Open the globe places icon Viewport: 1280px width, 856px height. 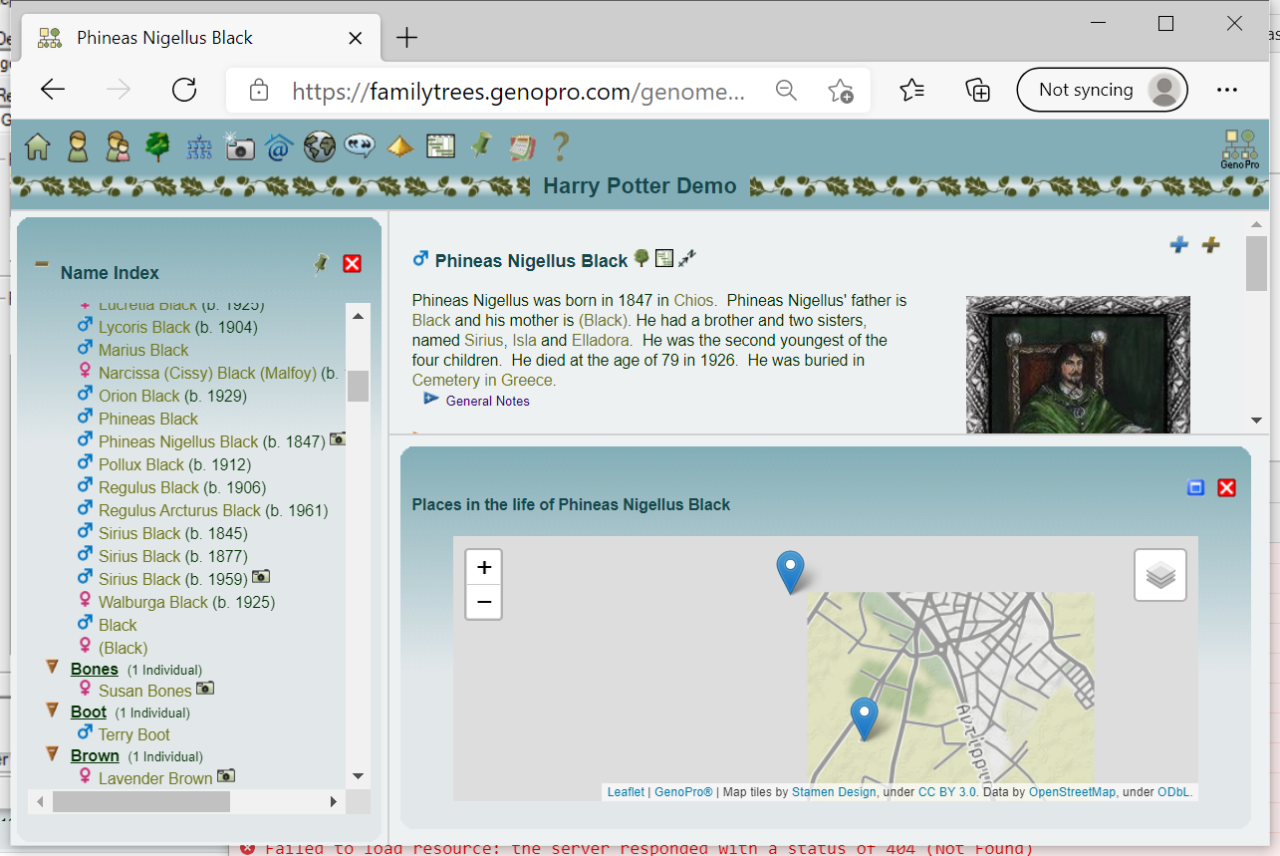coord(319,147)
